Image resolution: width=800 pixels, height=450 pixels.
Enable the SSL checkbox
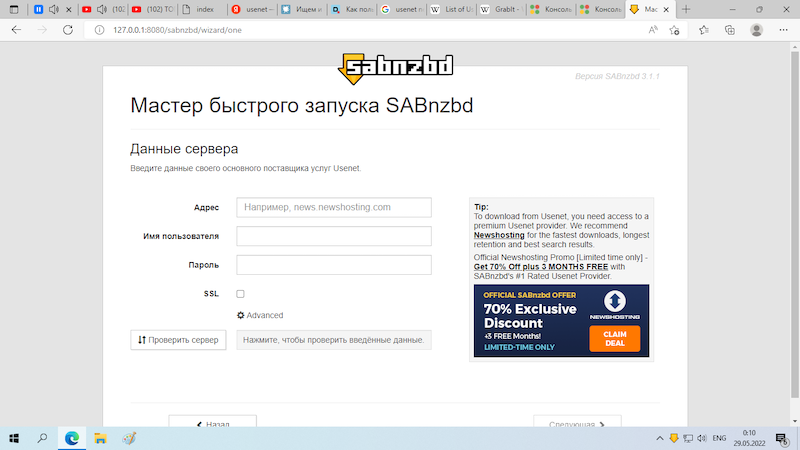(x=240, y=294)
